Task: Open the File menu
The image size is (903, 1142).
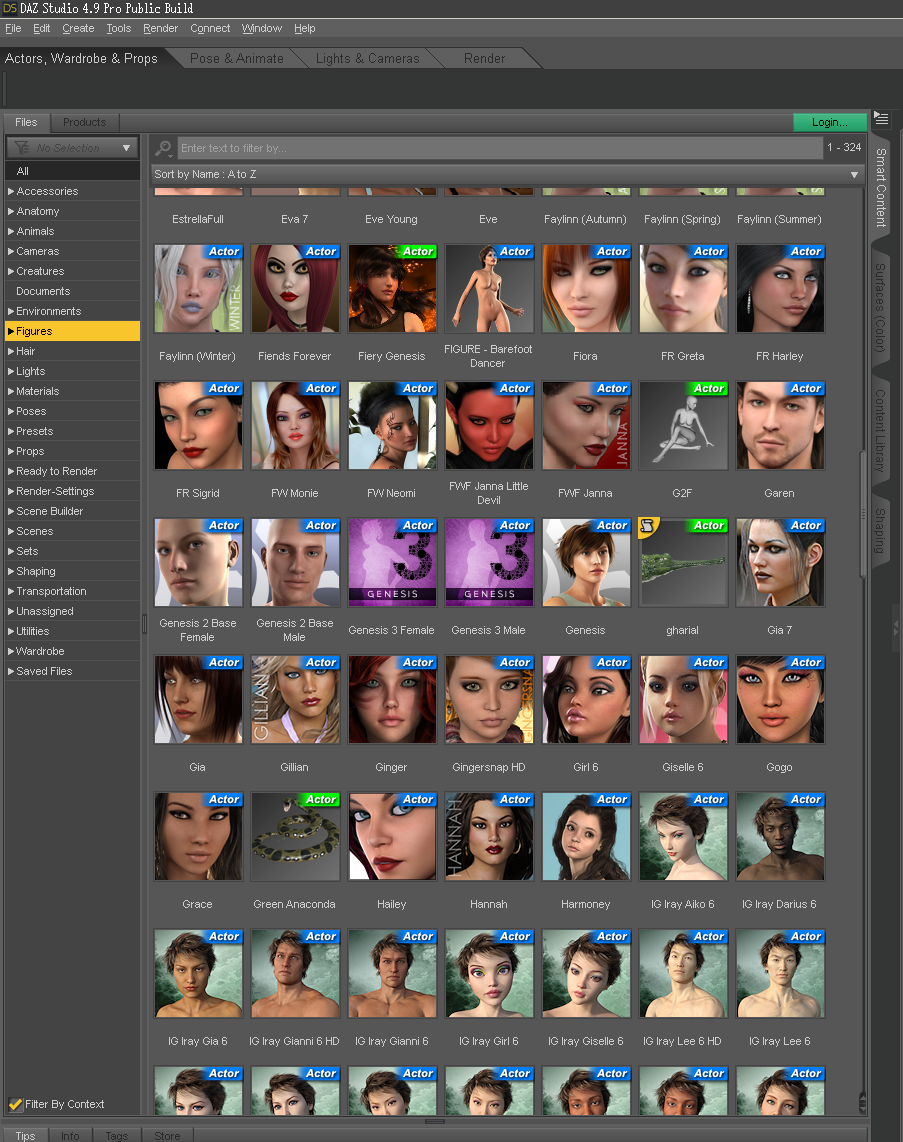Action: (13, 28)
